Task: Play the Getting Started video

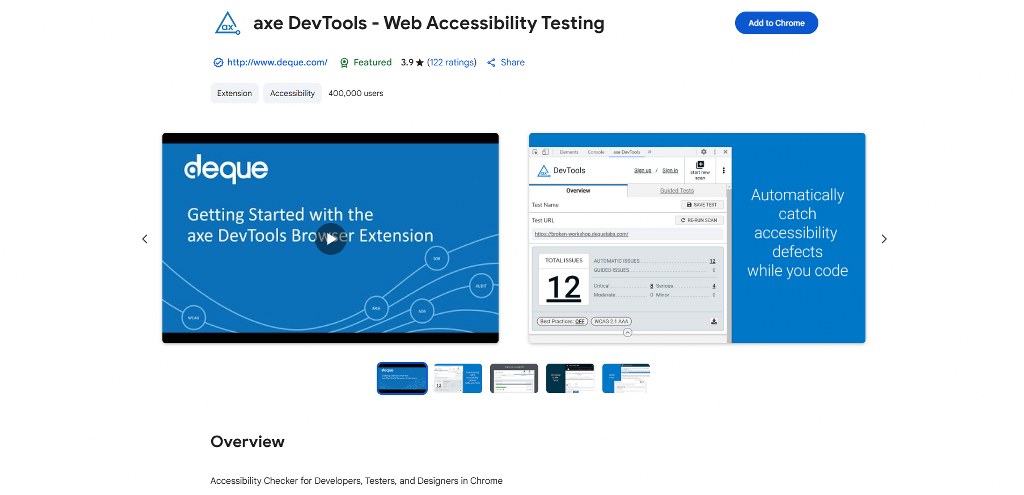Action: click(330, 239)
